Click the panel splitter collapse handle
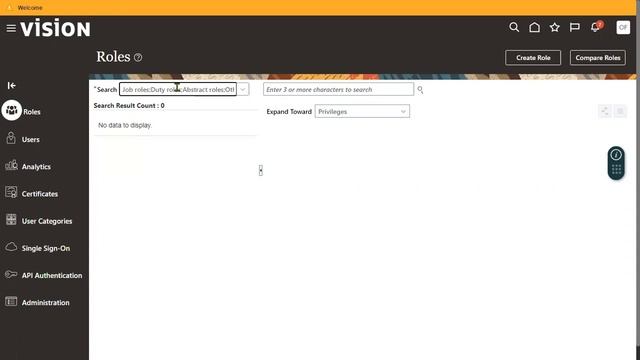640x360 pixels. (x=260, y=170)
